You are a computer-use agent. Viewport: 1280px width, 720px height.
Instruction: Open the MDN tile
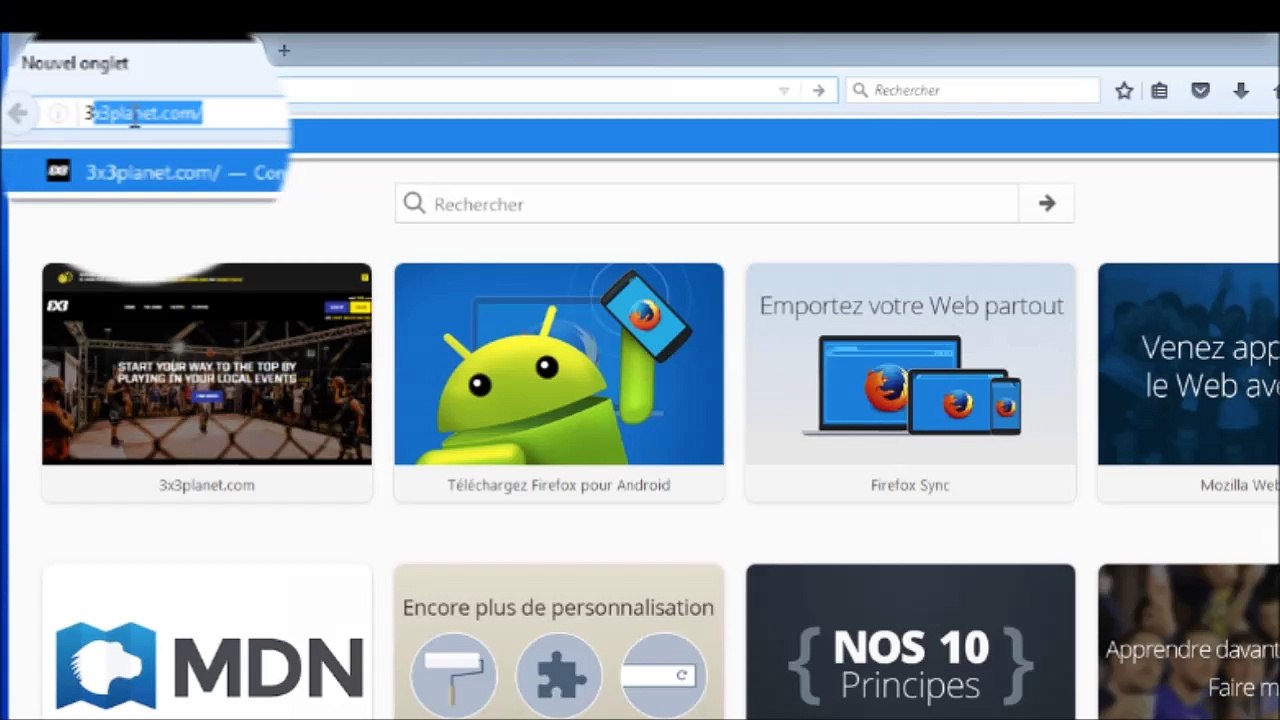click(207, 645)
